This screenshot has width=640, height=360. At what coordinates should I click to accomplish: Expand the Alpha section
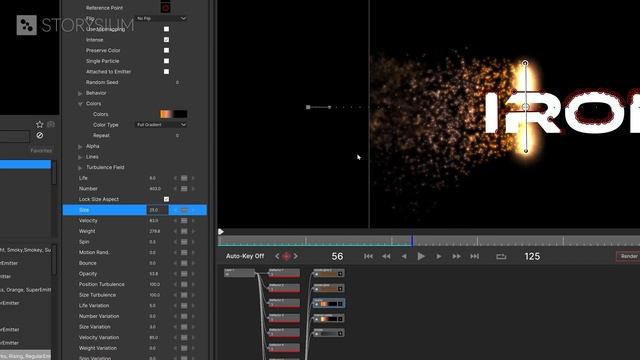(80, 146)
